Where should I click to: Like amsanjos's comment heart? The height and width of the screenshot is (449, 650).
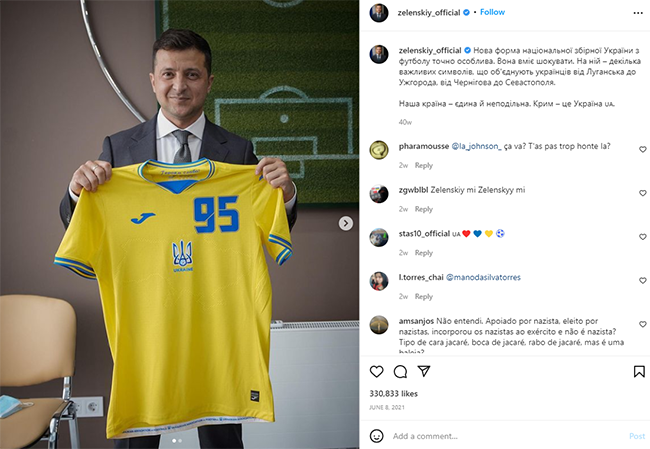[643, 324]
